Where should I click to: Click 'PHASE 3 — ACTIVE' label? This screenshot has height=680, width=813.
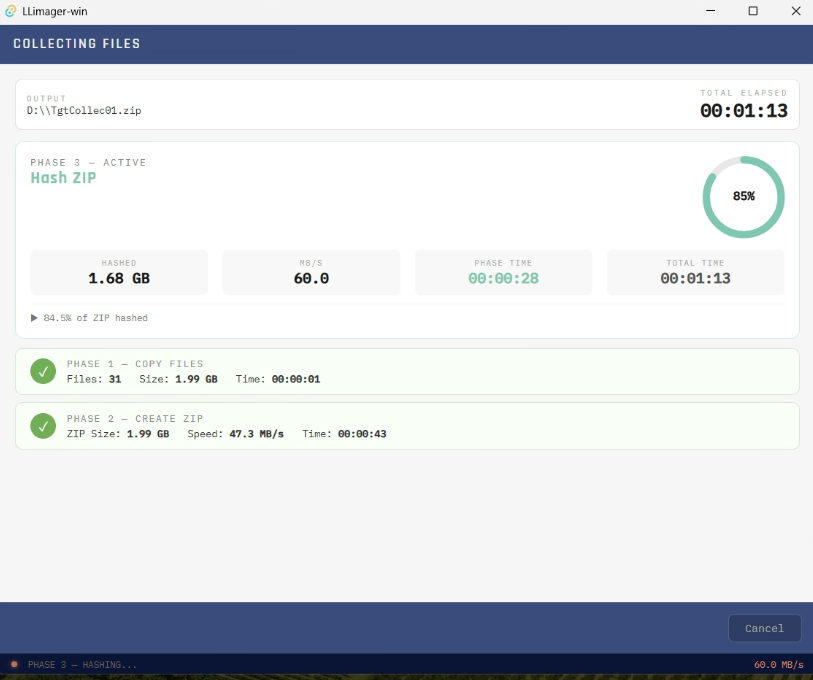click(x=88, y=162)
